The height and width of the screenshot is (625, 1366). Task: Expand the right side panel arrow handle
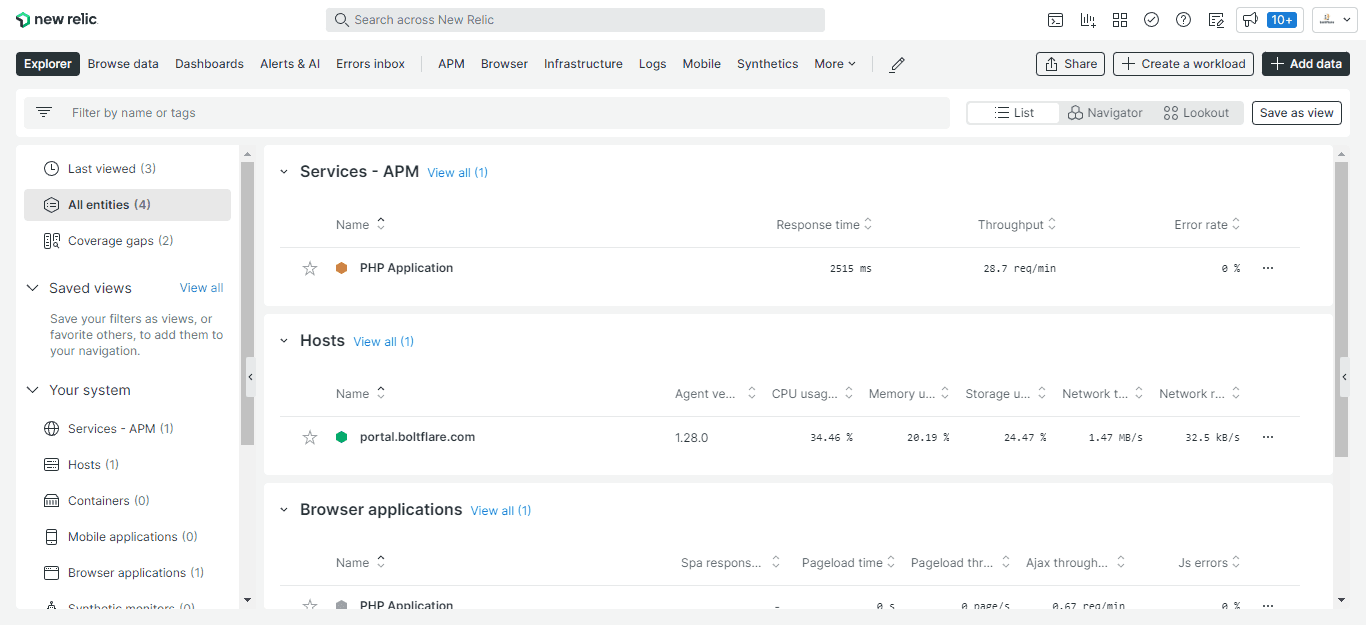(1344, 377)
